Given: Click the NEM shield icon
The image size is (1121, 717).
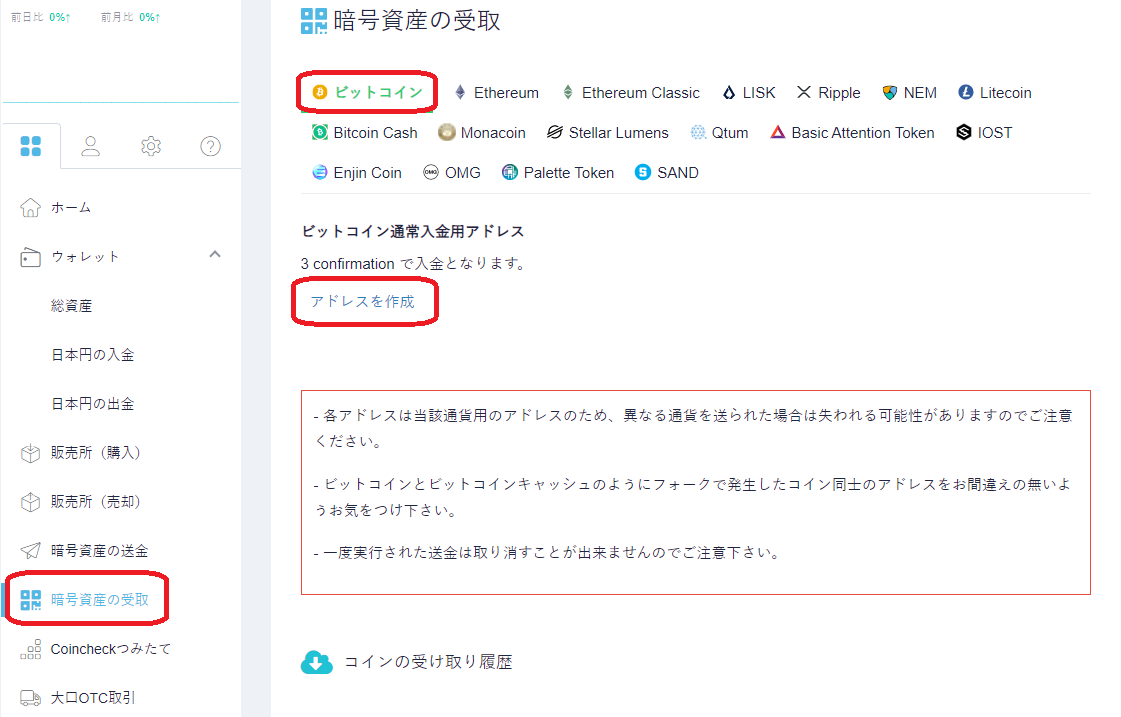Looking at the screenshot, I should [x=889, y=93].
